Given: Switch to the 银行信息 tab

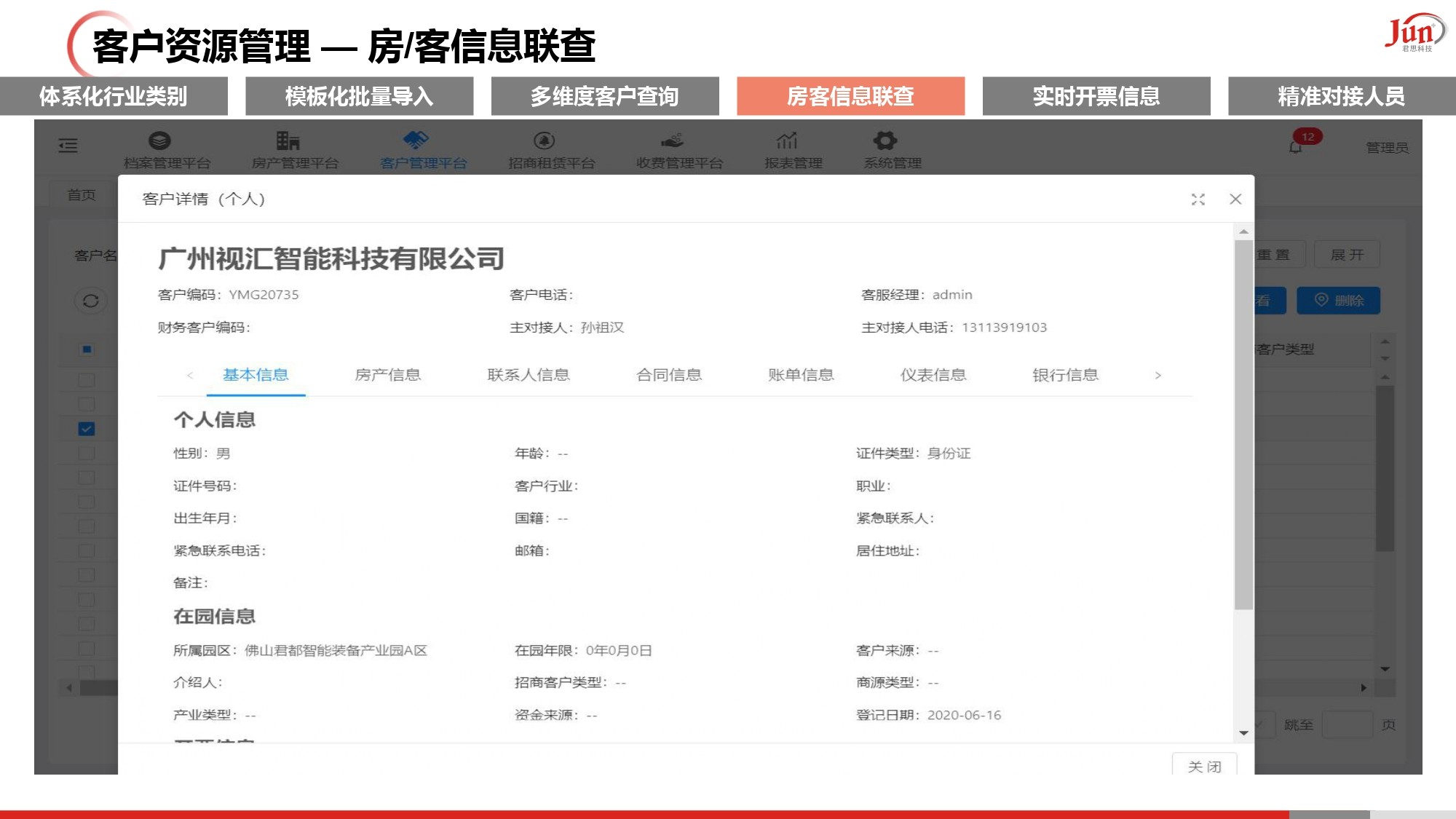Looking at the screenshot, I should click(x=1065, y=375).
